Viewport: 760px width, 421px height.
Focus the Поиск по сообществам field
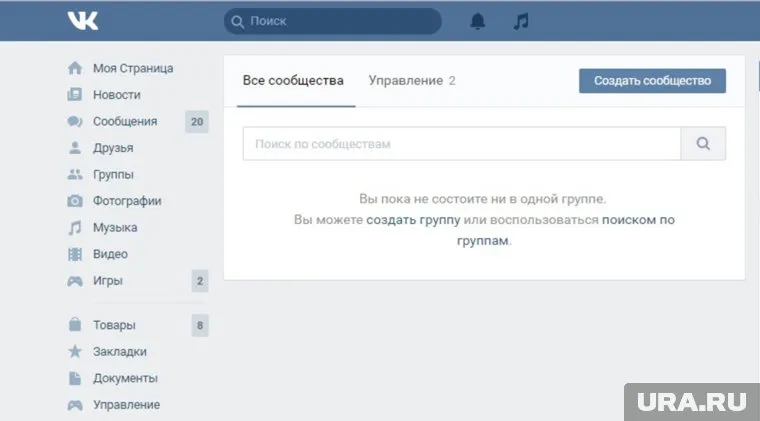click(462, 143)
